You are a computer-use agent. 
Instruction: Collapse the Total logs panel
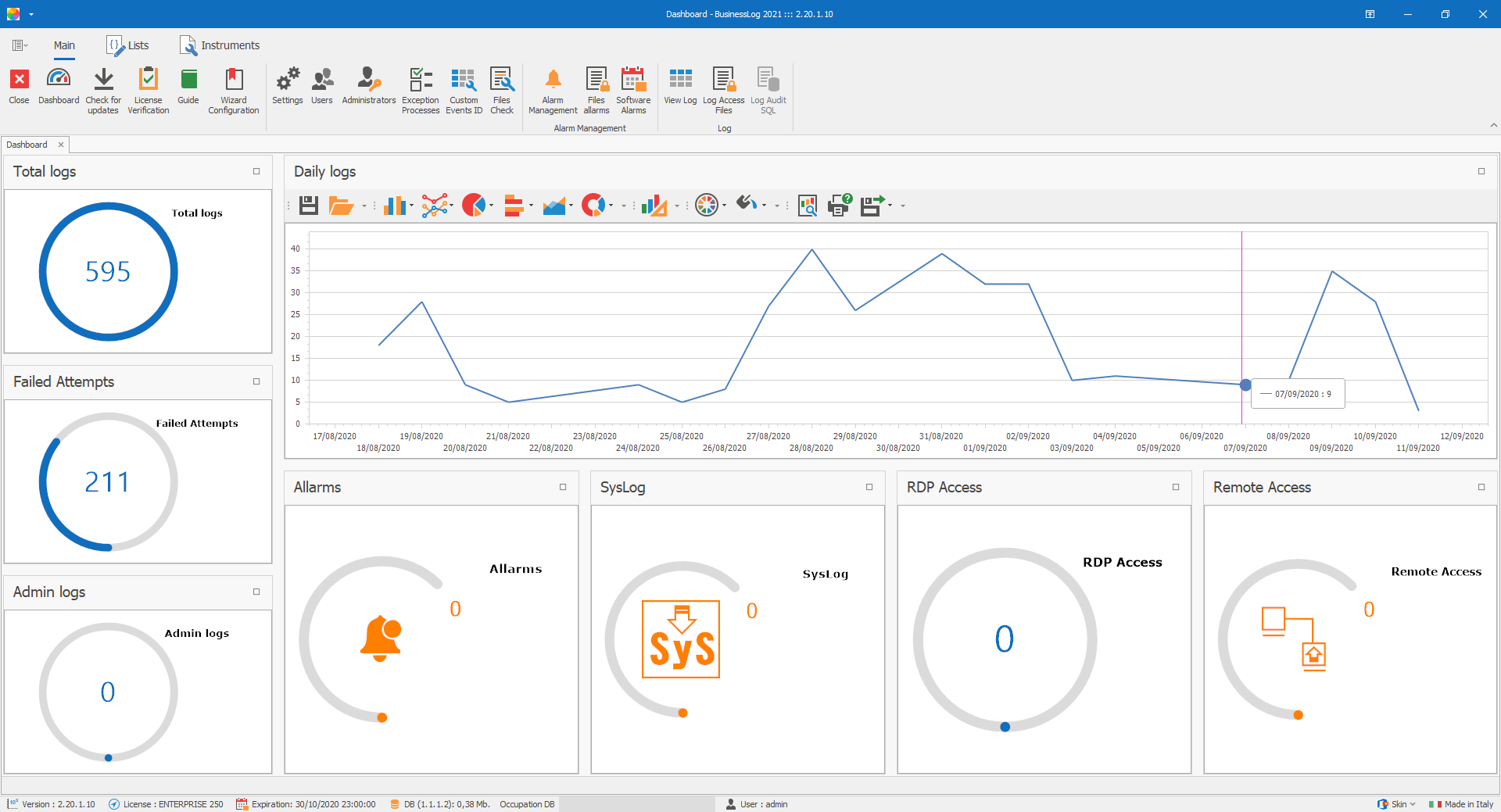[256, 171]
